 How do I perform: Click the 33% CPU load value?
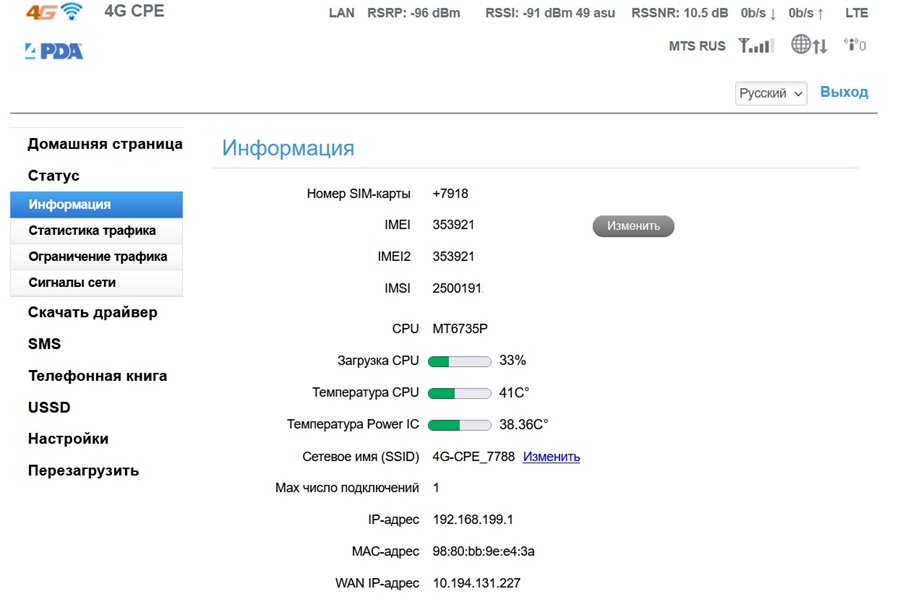(x=513, y=360)
